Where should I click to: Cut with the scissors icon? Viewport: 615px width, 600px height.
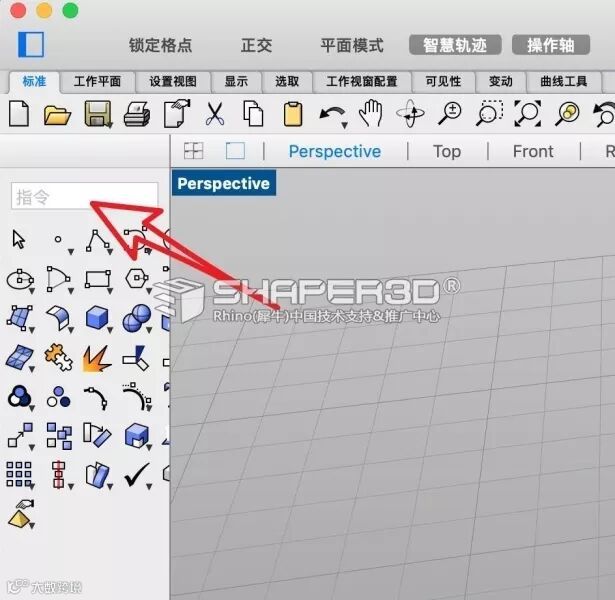coord(215,114)
